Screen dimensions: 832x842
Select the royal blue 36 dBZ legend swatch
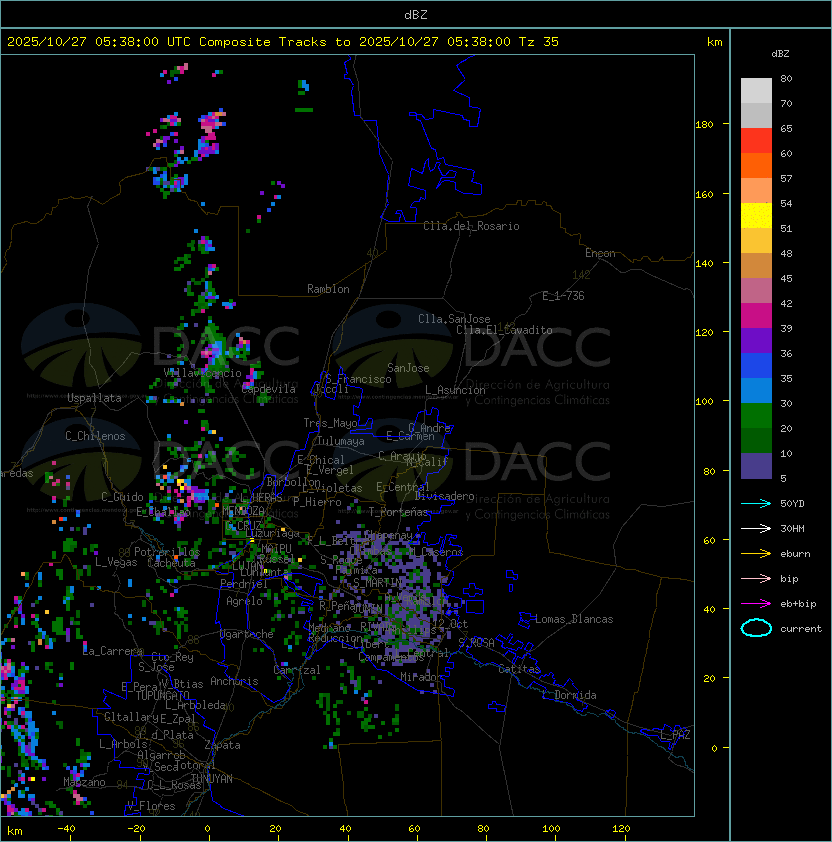pyautogui.click(x=756, y=366)
